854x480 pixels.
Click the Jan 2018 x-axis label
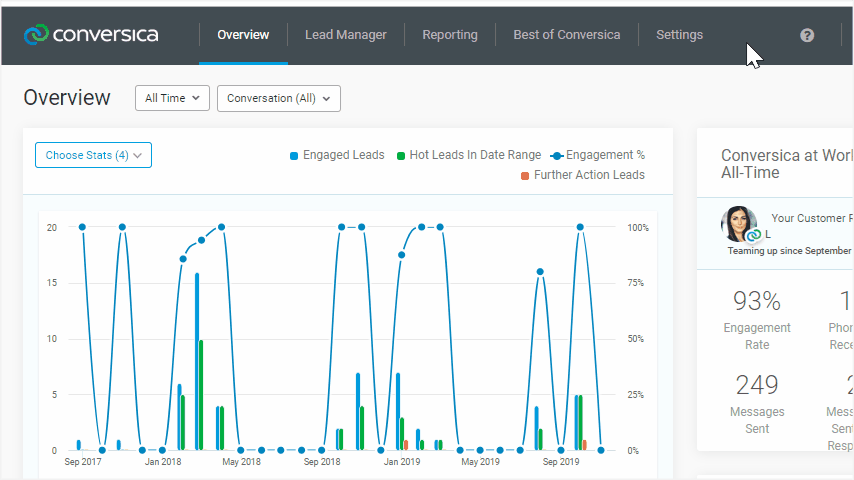coord(163,461)
